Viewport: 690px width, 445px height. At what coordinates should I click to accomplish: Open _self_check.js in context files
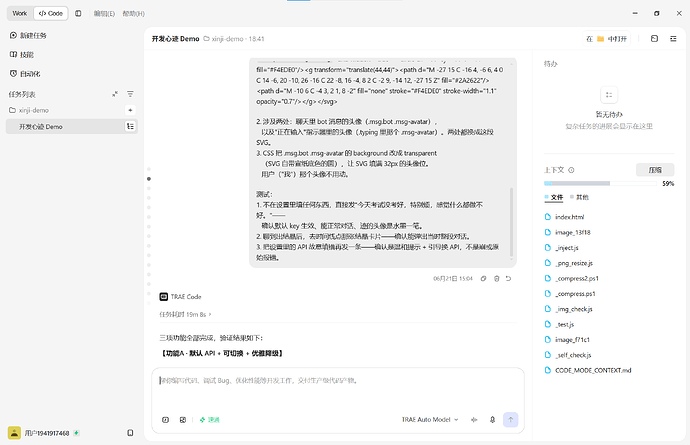[x=568, y=355]
